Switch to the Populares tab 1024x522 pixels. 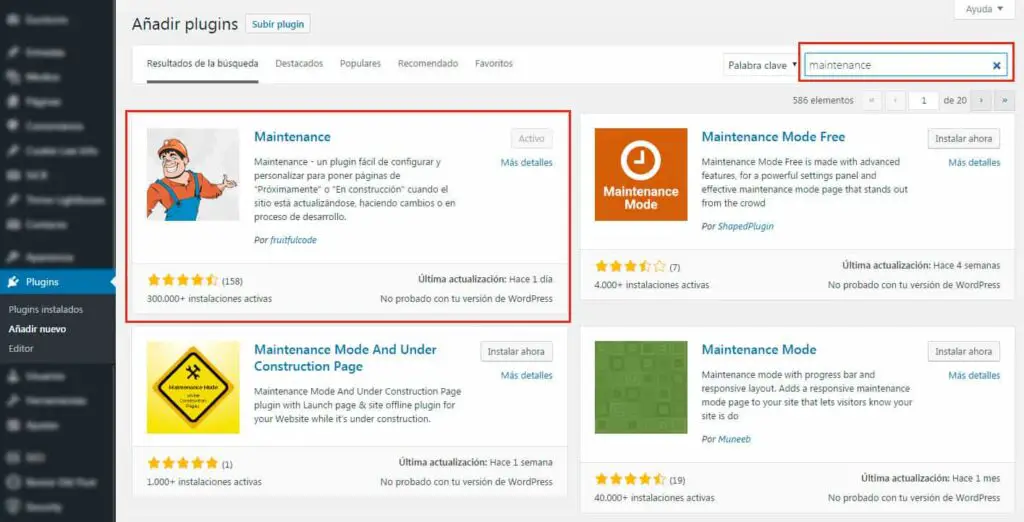click(360, 63)
